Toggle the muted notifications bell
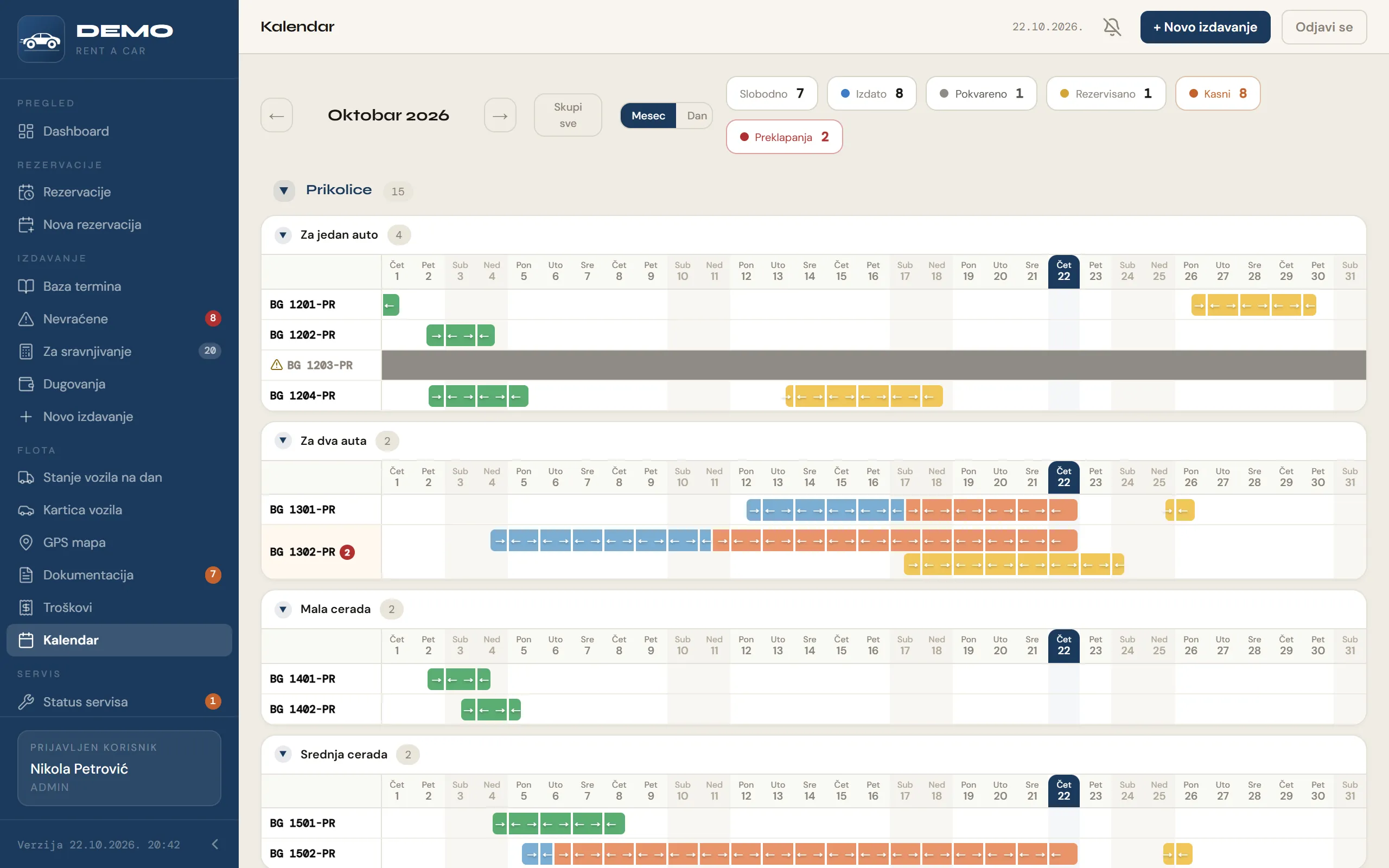1389x868 pixels. coord(1112,27)
